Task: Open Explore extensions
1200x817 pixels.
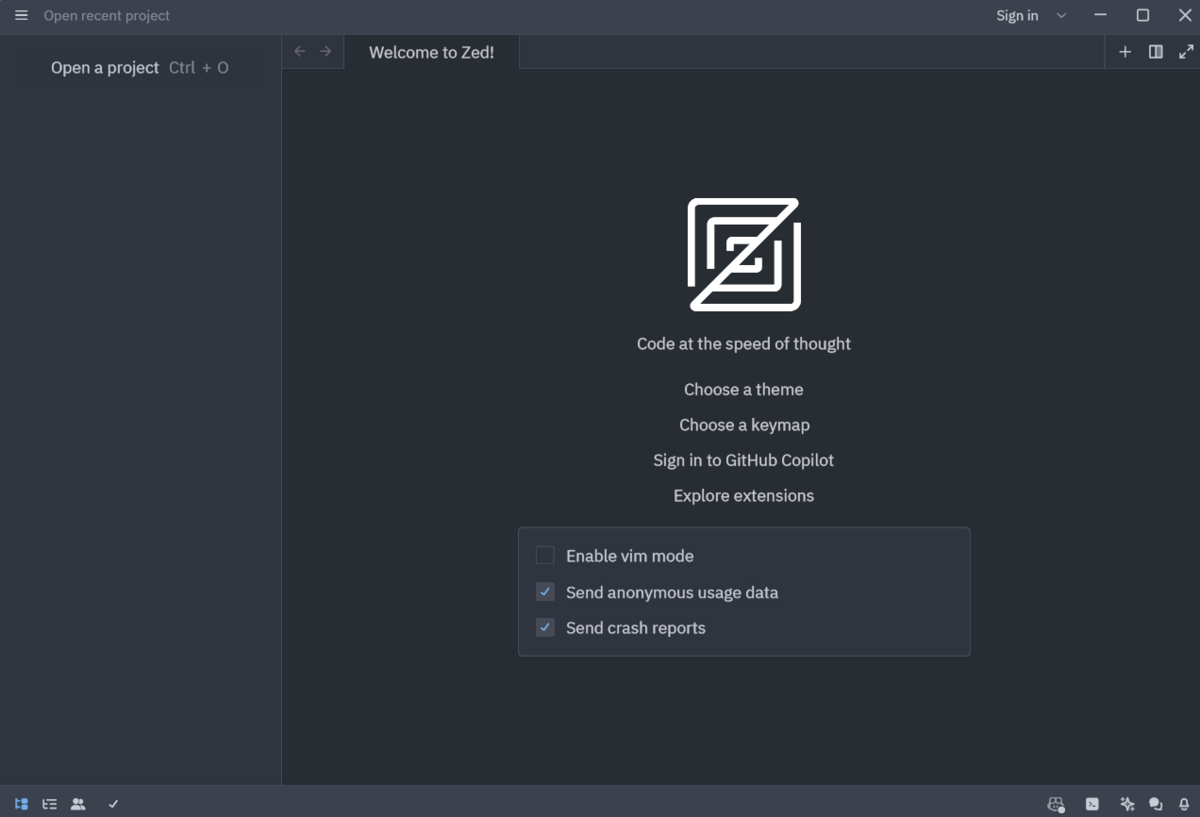Action: [743, 495]
